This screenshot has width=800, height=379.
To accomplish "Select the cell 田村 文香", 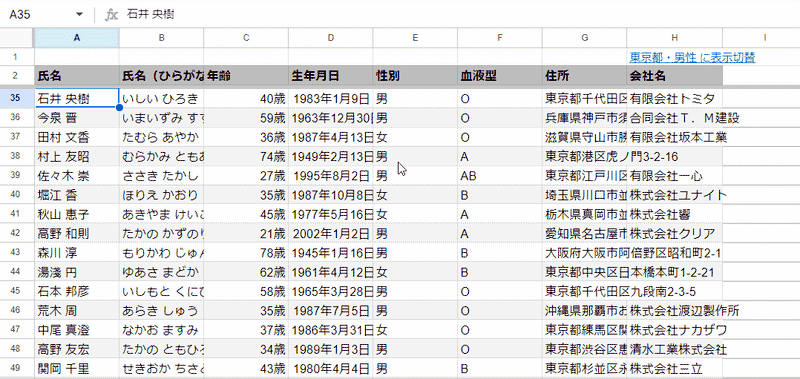I will click(x=77, y=137).
